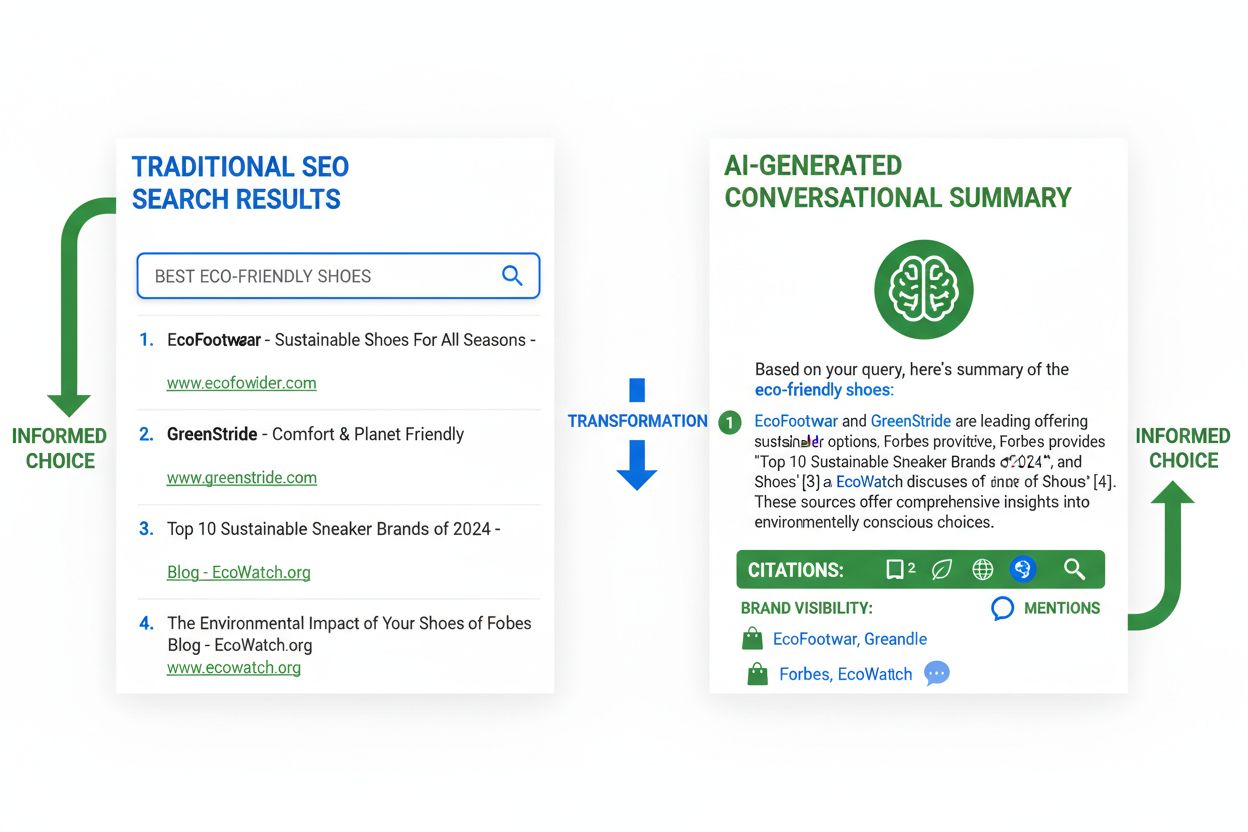Toggle the numbered badge circle beside the summary text
Viewport: 1248px width, 832px height.
pos(729,423)
